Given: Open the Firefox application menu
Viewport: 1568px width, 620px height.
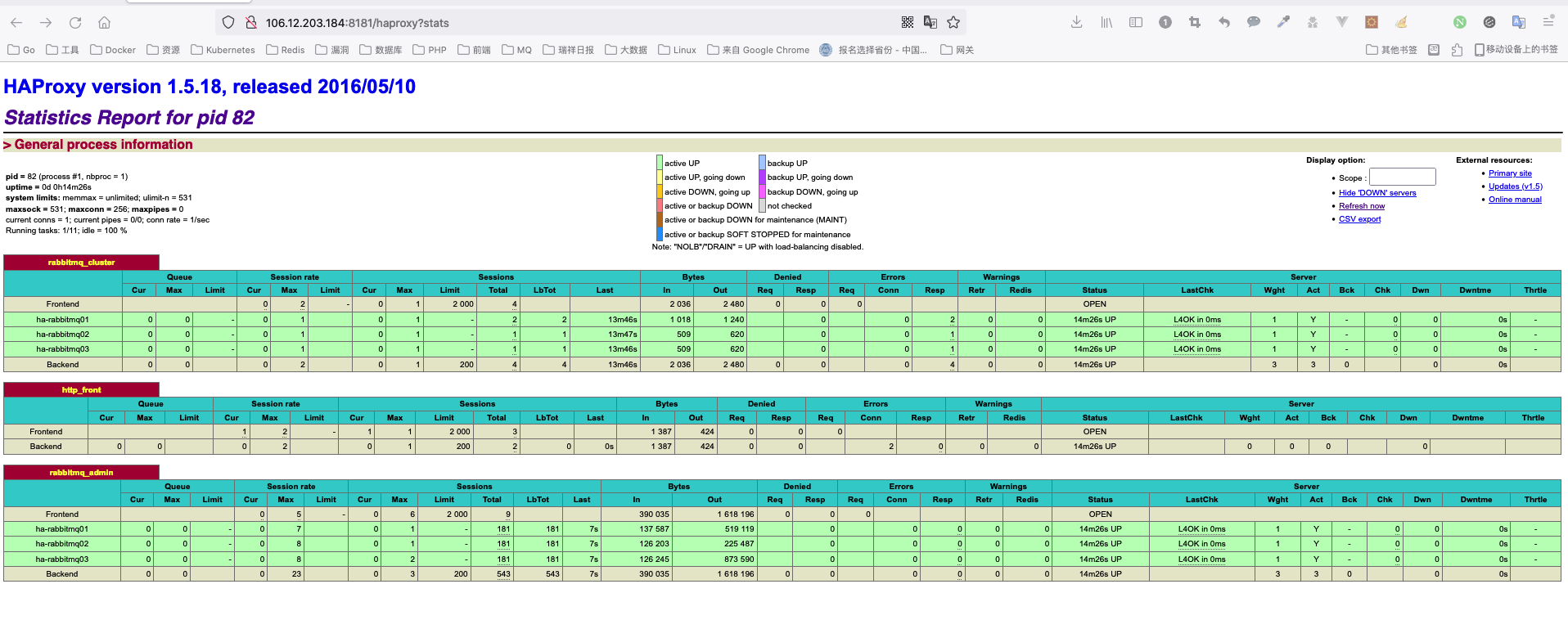Looking at the screenshot, I should pos(1548,22).
